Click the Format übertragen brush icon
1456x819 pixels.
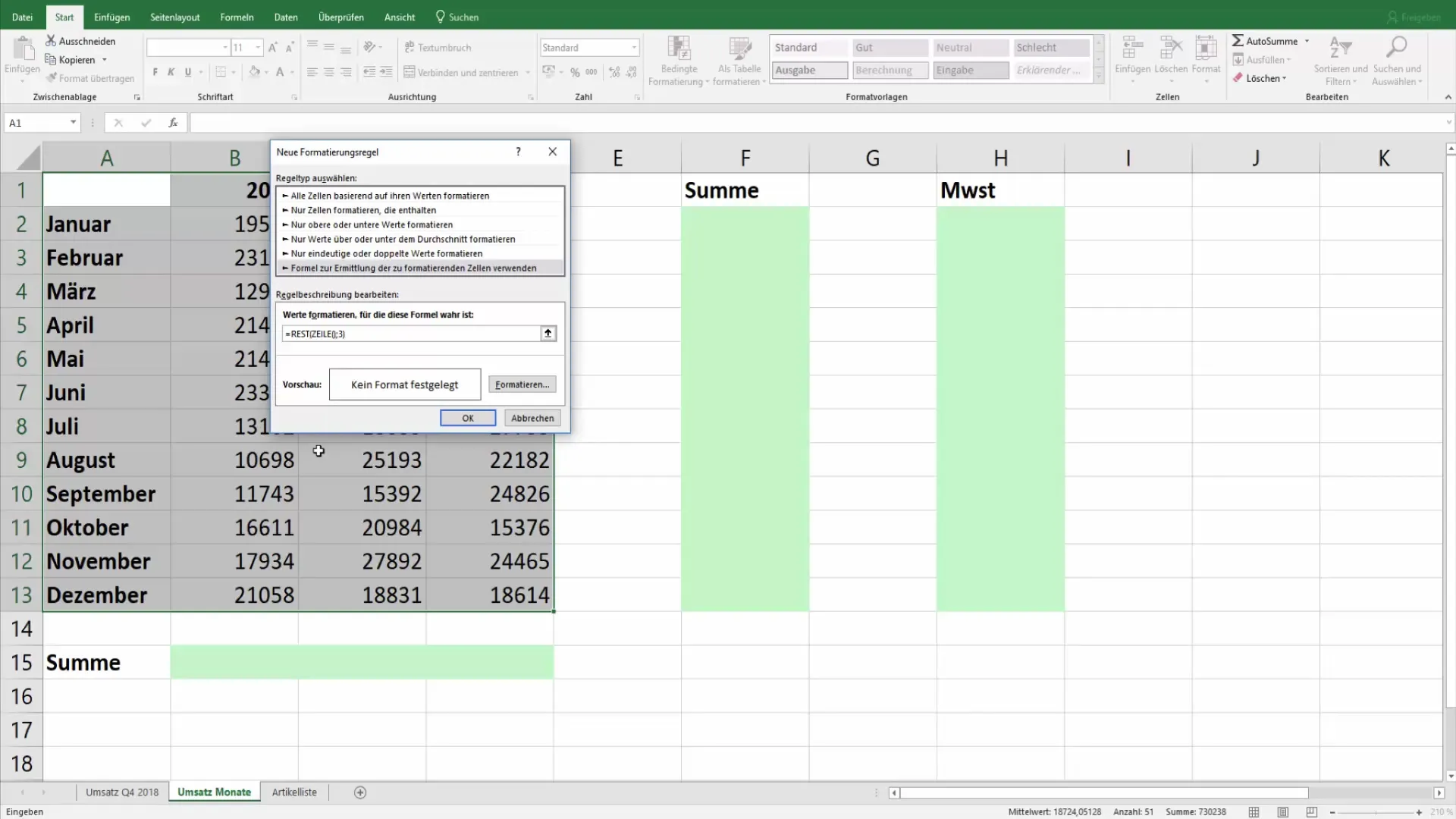point(51,78)
